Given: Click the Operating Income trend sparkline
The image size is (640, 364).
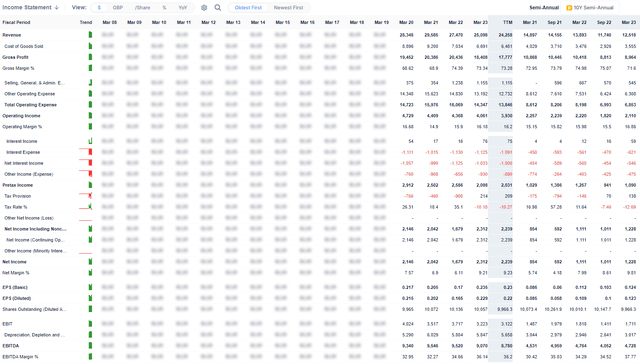Looking at the screenshot, I should point(90,115).
